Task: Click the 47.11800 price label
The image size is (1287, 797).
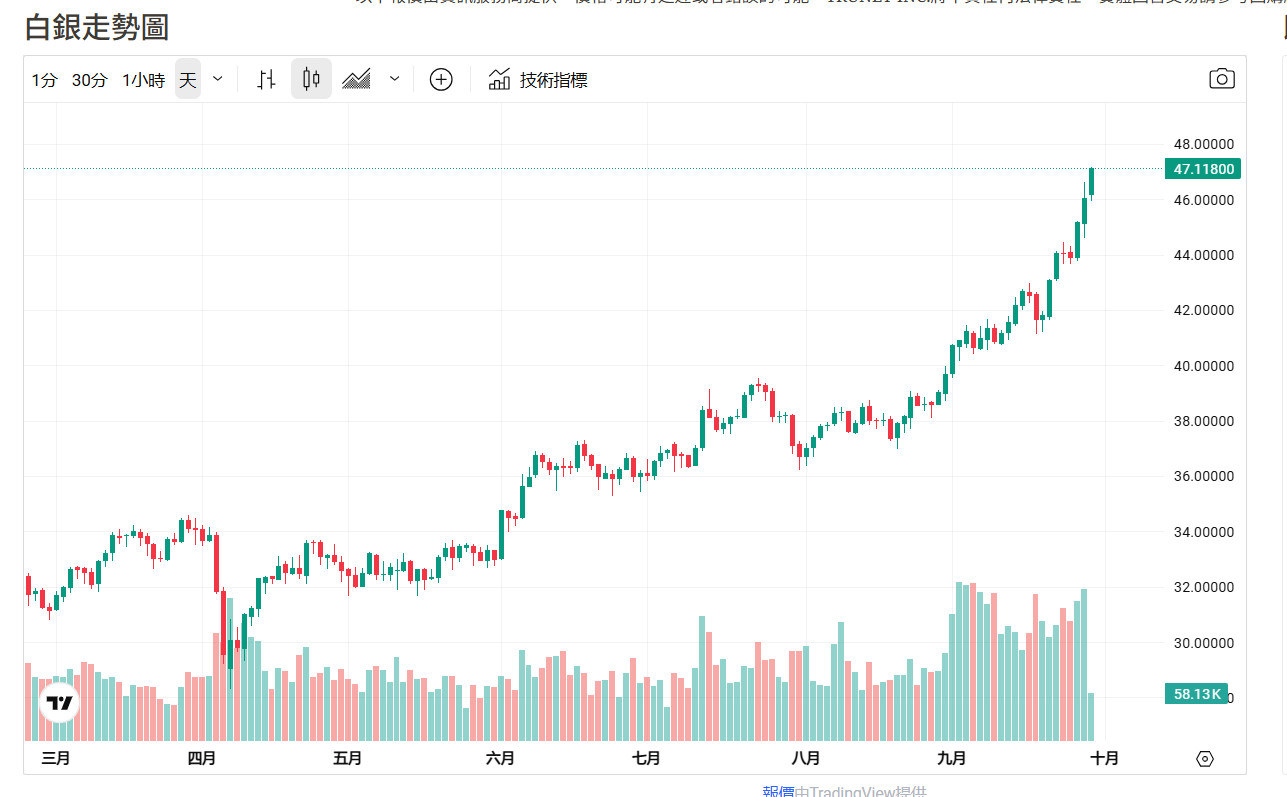Action: coord(1203,169)
